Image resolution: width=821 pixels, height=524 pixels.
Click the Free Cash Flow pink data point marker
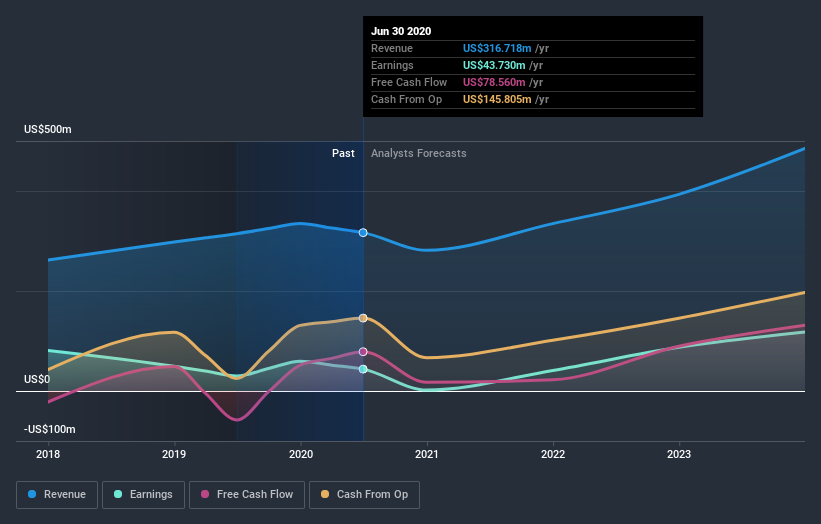coord(363,352)
